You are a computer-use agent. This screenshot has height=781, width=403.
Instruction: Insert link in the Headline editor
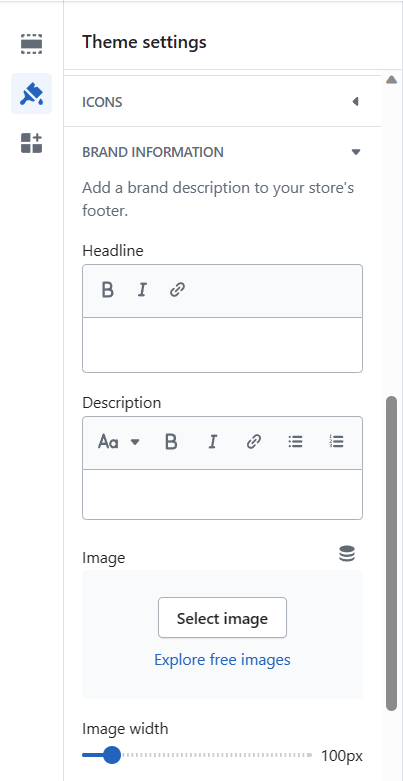(x=178, y=290)
